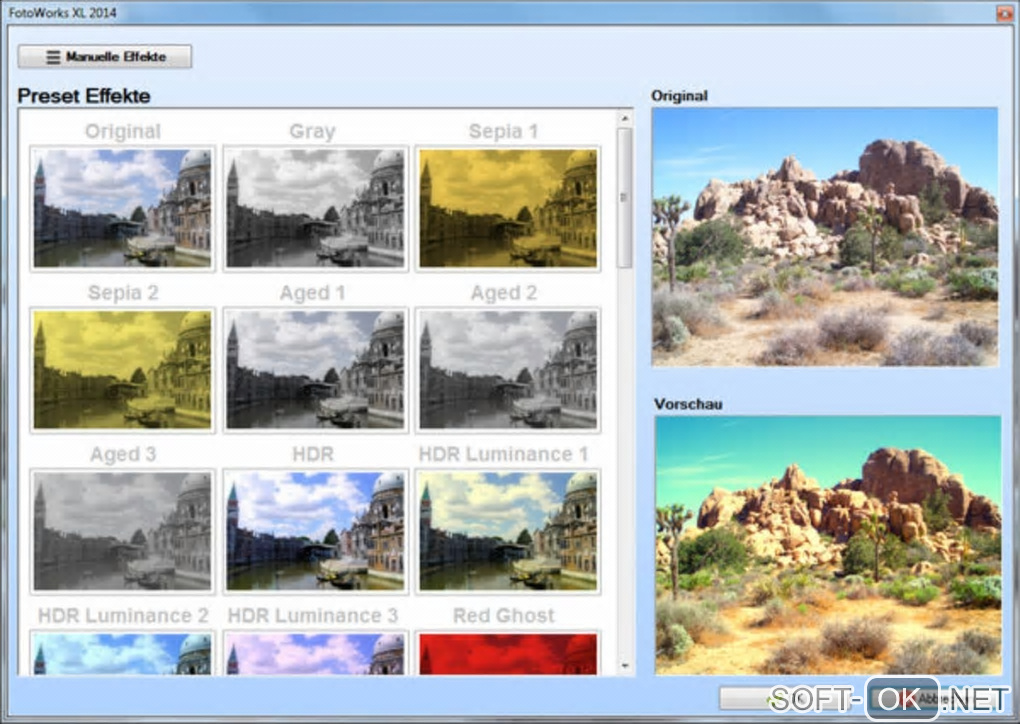1020x724 pixels.
Task: Apply the Sepia 1 preset effect
Action: pyautogui.click(x=508, y=208)
